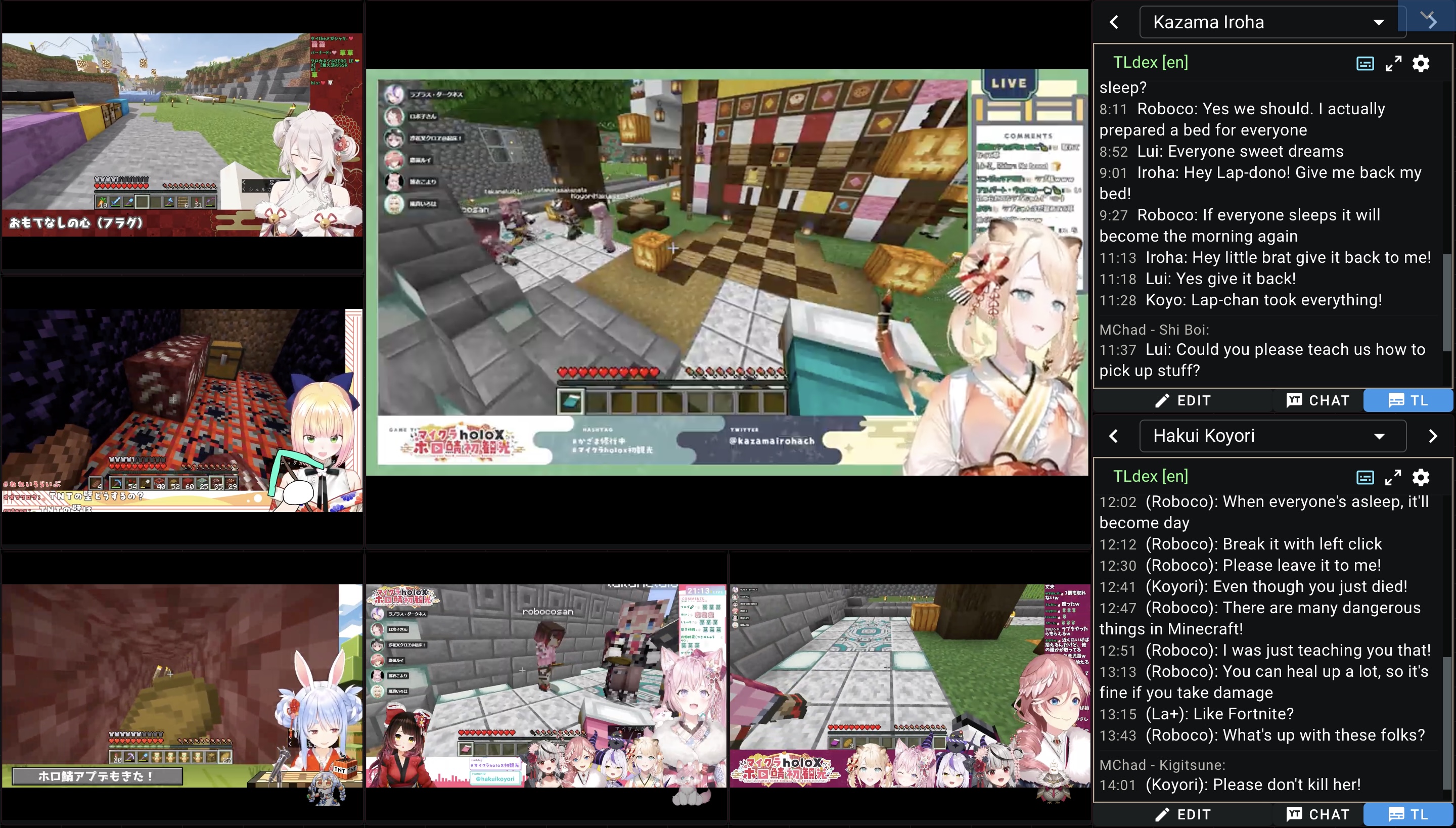Toggle subtitle overlay icon in Kazama Iroha panel
Viewport: 1456px width, 828px height.
pos(1365,63)
